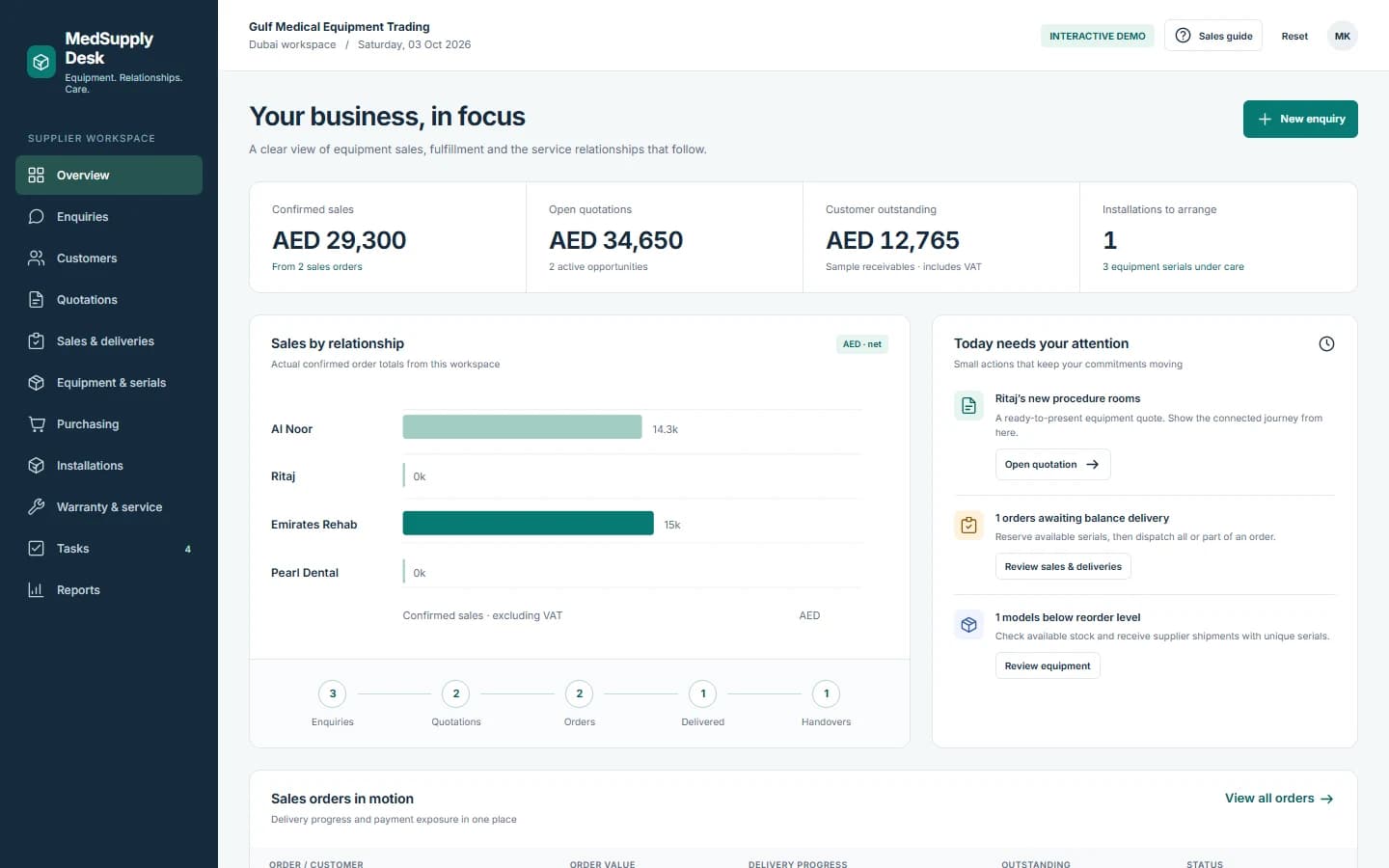Click the Handovers pipeline step circle
This screenshot has height=868, width=1389.
coord(827,694)
